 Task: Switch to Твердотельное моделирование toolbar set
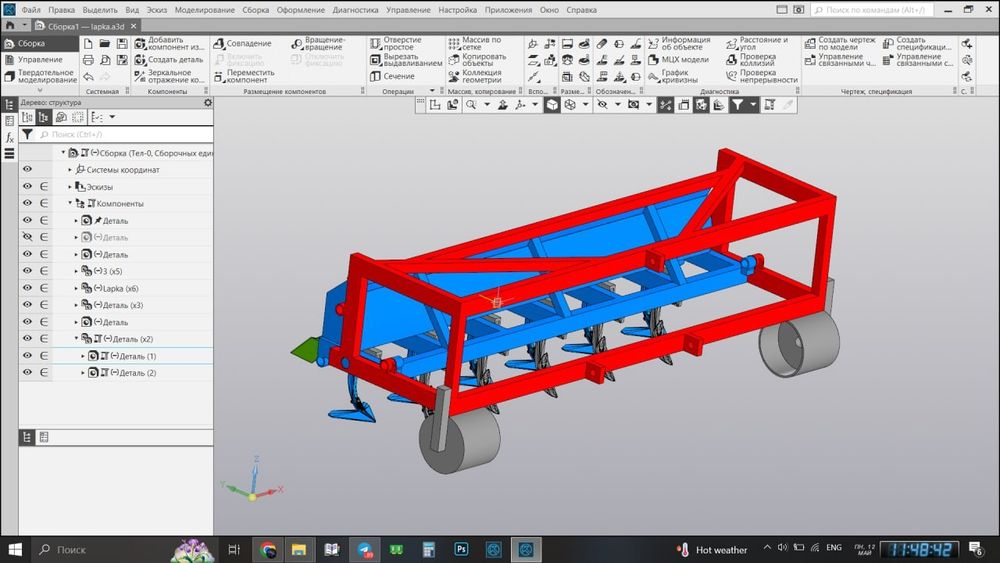tap(40, 77)
